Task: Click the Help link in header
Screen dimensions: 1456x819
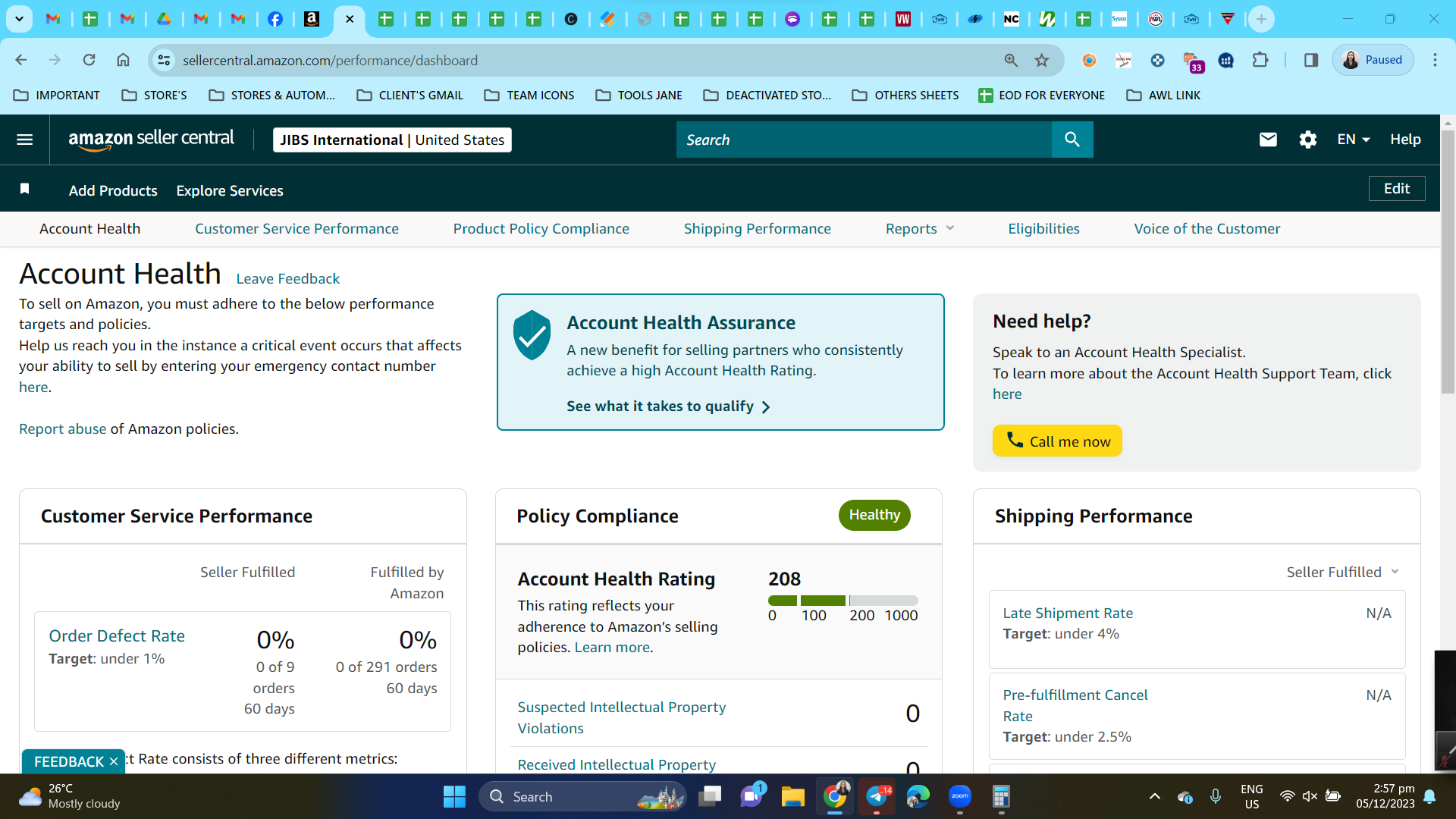Action: [x=1405, y=140]
